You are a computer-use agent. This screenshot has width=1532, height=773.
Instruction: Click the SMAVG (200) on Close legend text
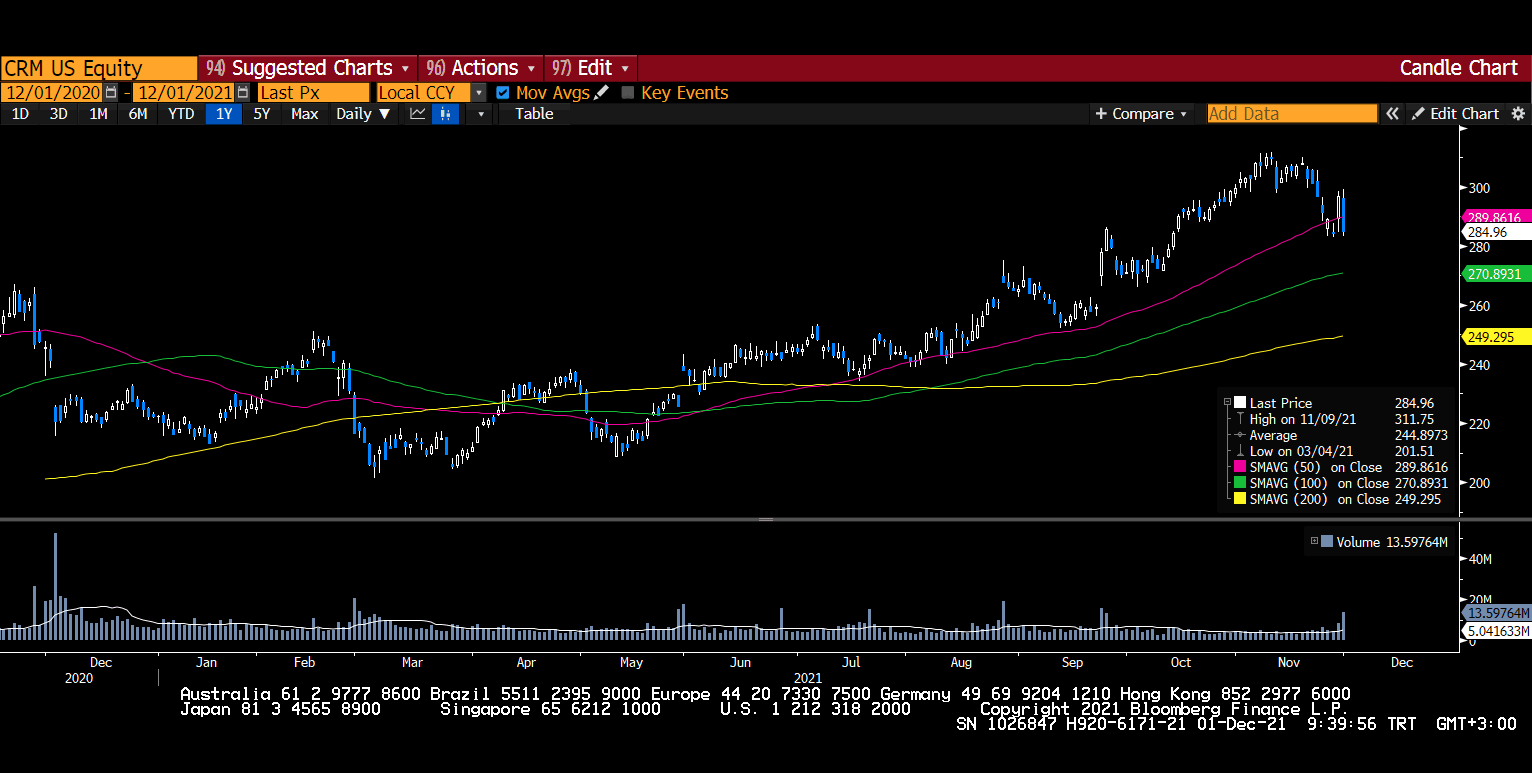[1319, 499]
